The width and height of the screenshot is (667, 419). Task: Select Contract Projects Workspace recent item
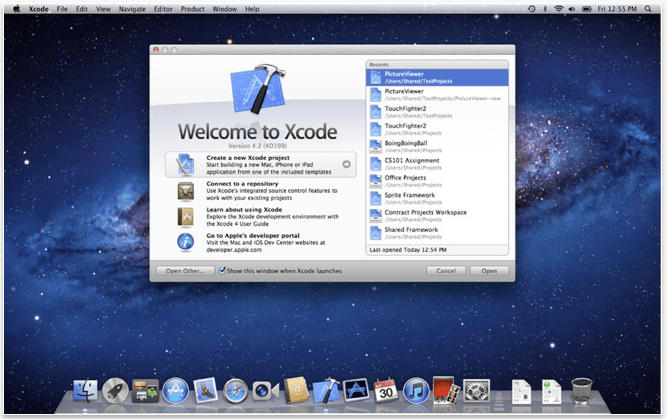click(x=437, y=216)
